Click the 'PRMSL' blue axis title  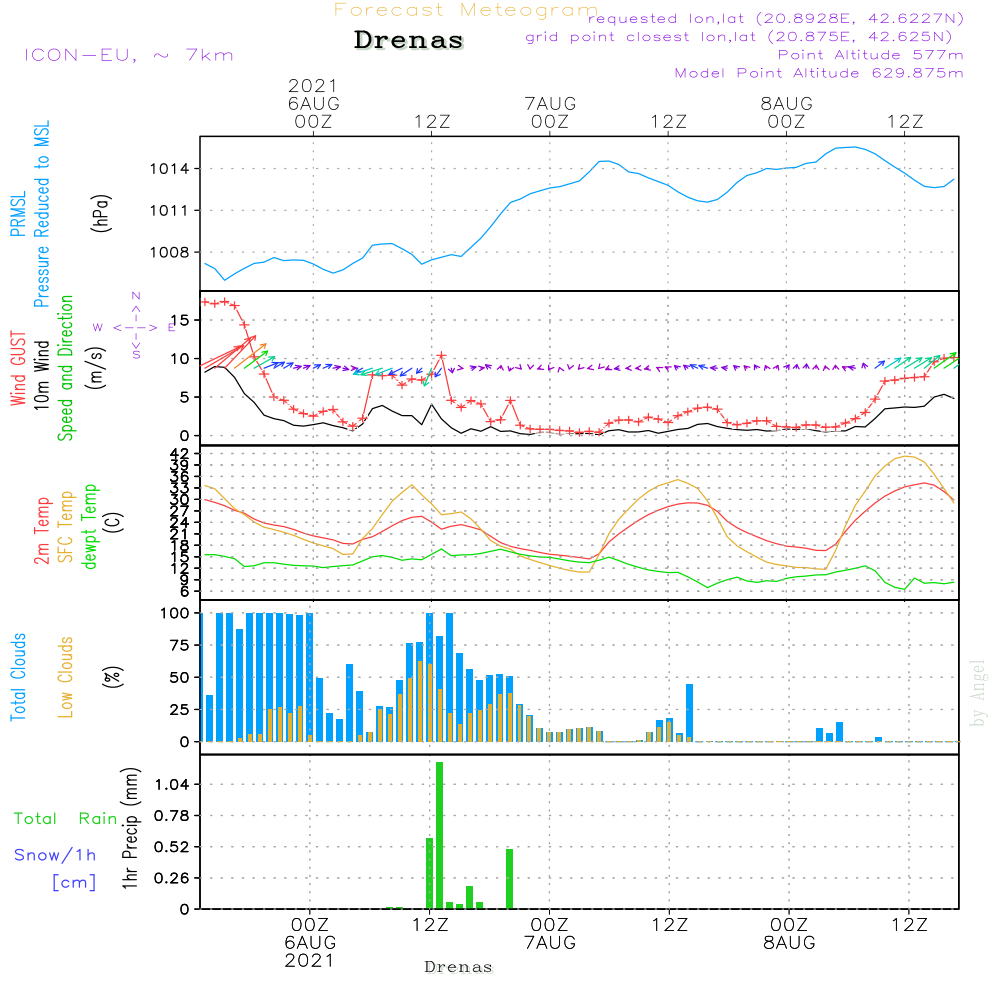coord(18,214)
